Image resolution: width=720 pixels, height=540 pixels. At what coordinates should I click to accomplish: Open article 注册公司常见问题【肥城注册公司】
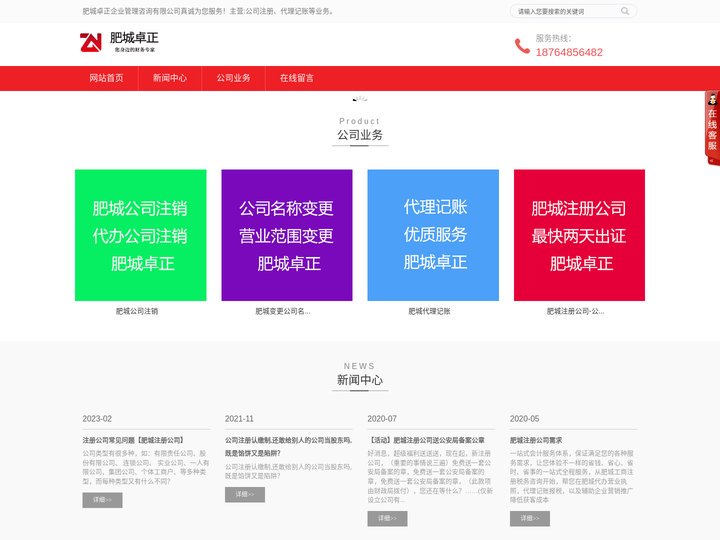pos(133,440)
